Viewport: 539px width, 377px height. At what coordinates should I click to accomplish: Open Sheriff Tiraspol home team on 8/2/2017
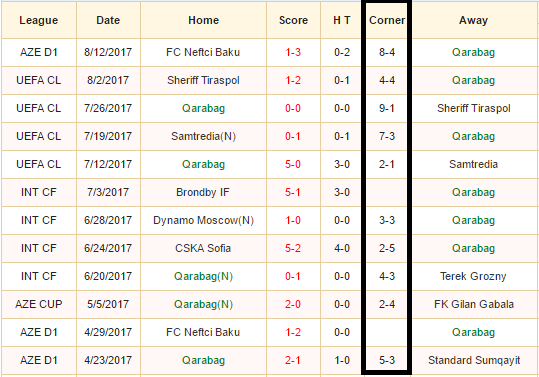click(203, 80)
